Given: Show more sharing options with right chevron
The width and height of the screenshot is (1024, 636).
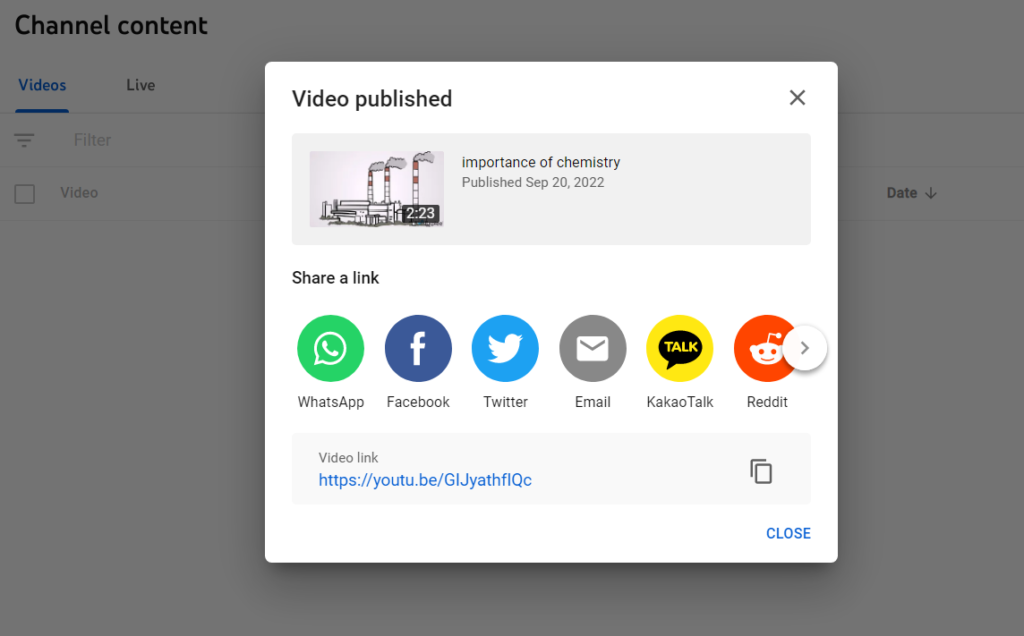Looking at the screenshot, I should coord(805,348).
